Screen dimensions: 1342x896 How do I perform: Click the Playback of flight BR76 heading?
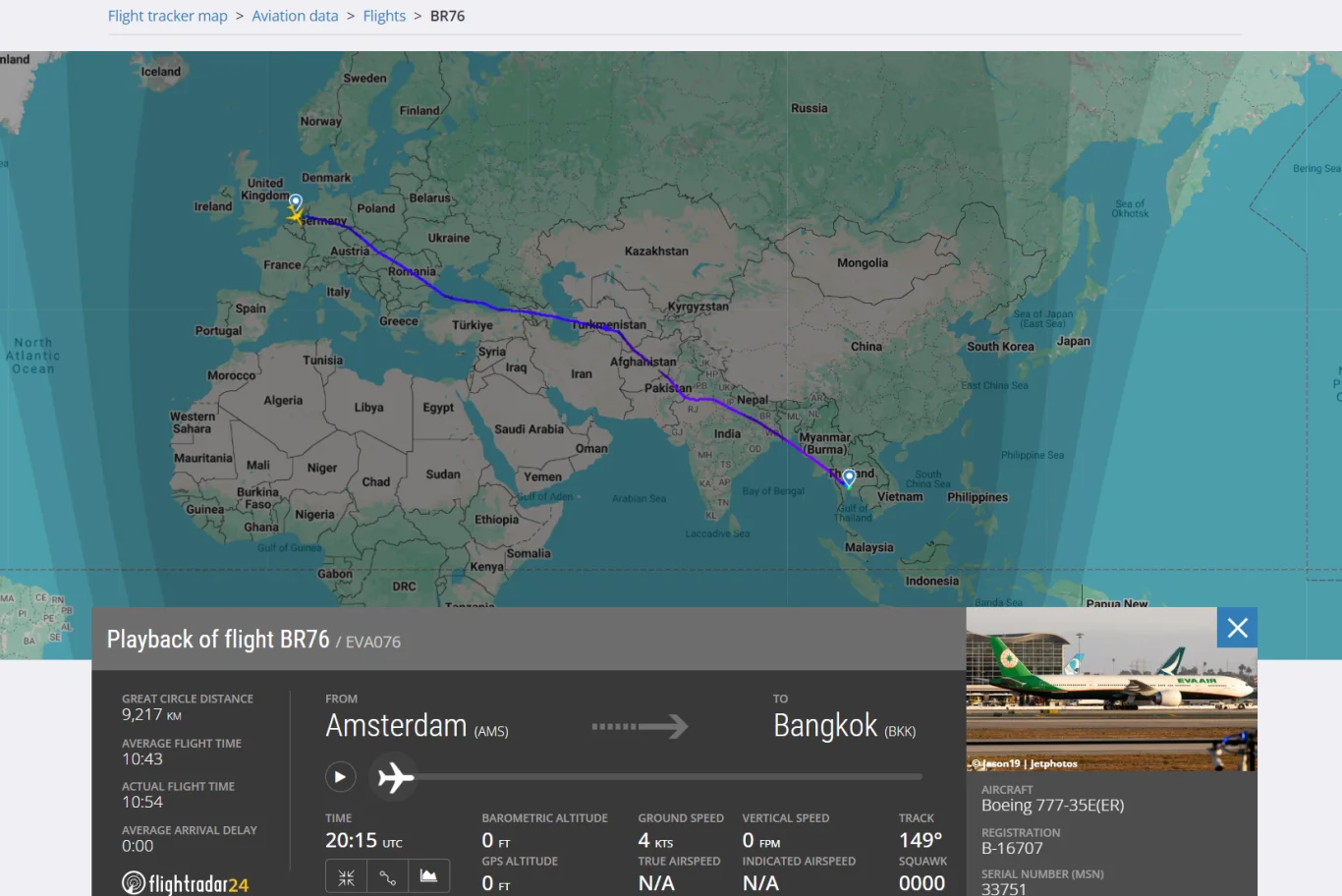tap(218, 640)
